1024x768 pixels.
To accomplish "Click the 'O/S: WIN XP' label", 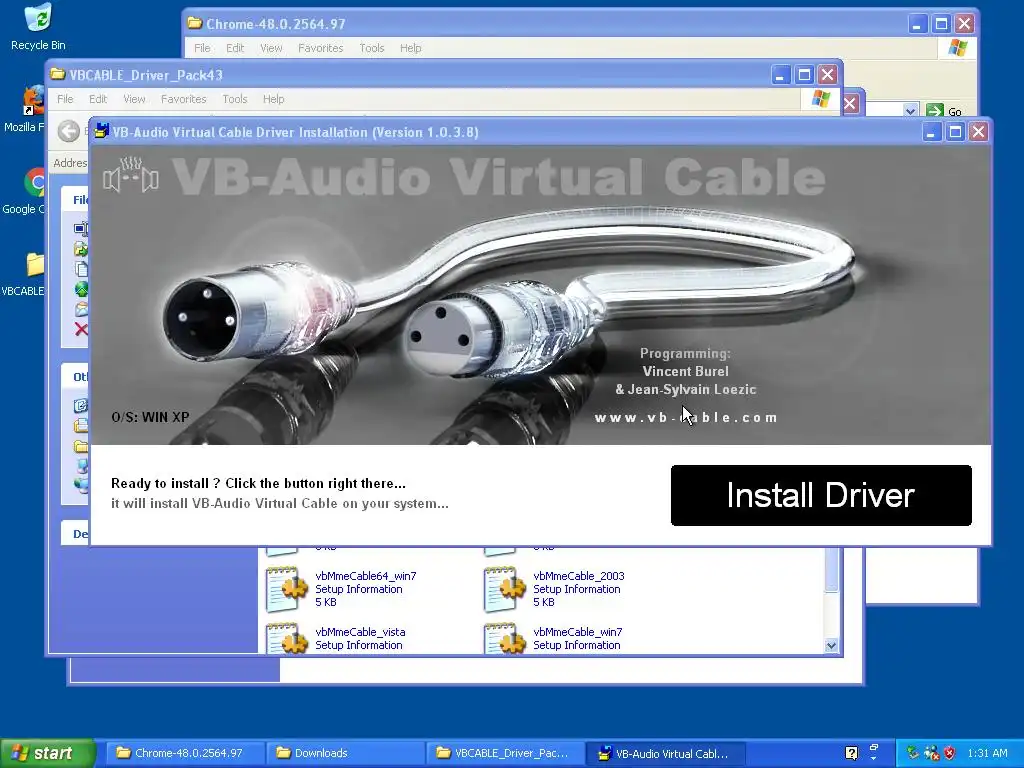I will click(150, 417).
